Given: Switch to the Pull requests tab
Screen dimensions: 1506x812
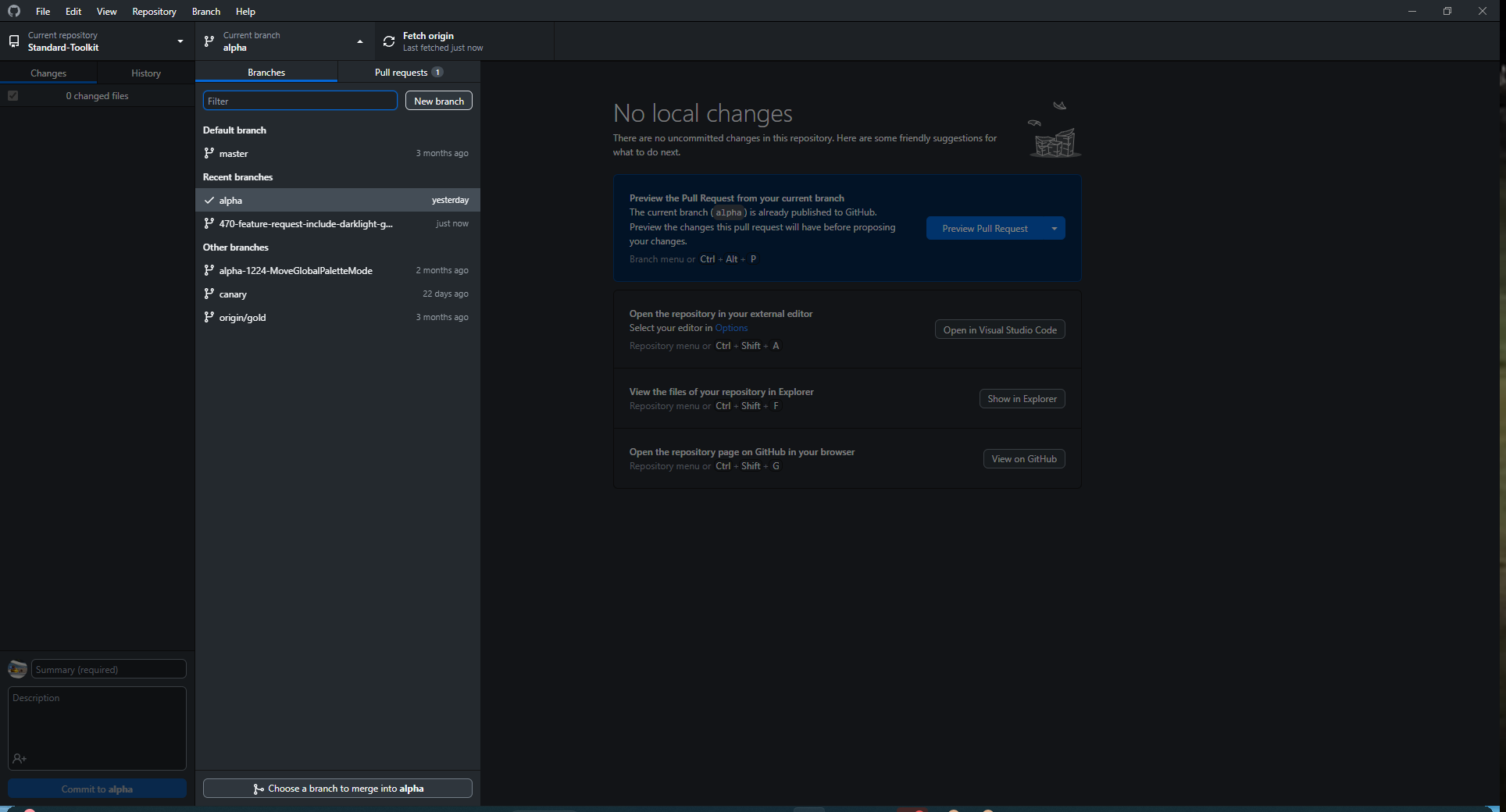Looking at the screenshot, I should tap(408, 73).
